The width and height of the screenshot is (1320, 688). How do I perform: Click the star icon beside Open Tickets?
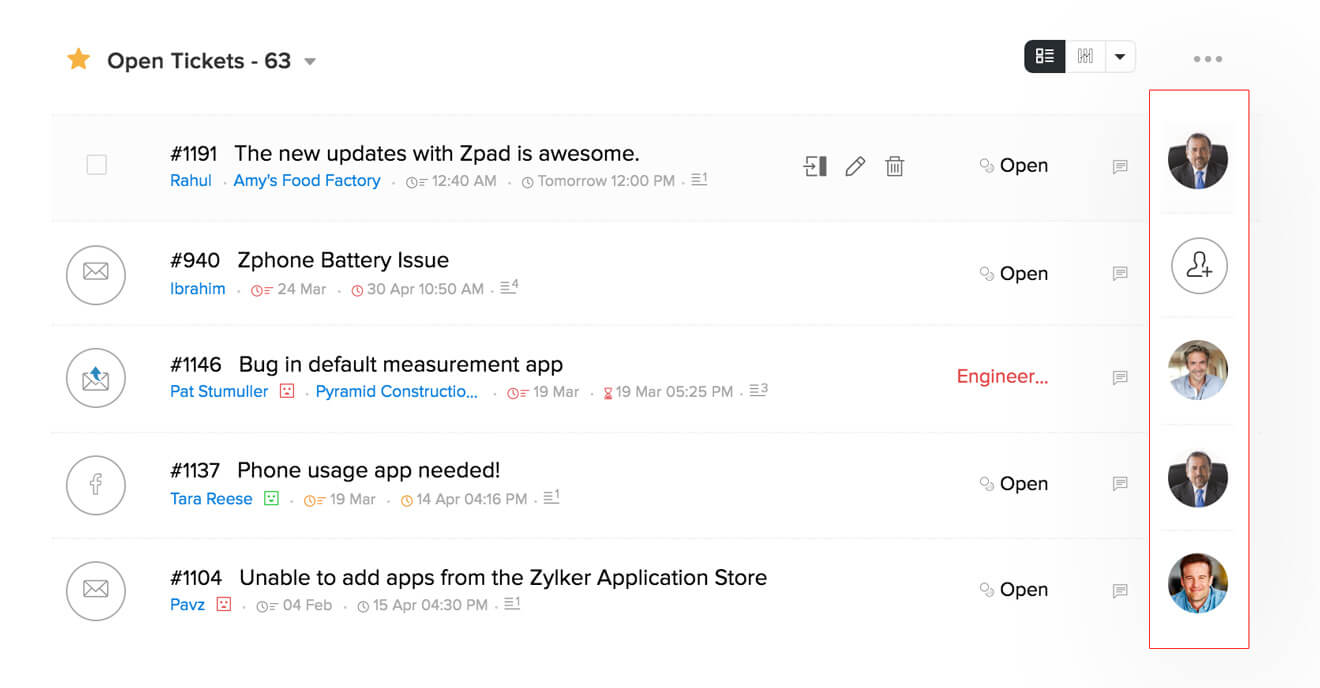pos(79,60)
